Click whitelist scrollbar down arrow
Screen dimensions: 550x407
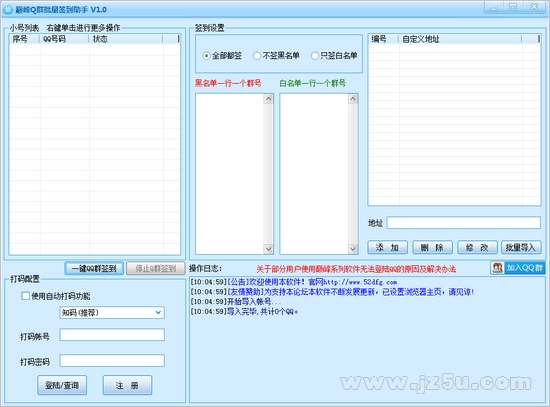tap(353, 249)
